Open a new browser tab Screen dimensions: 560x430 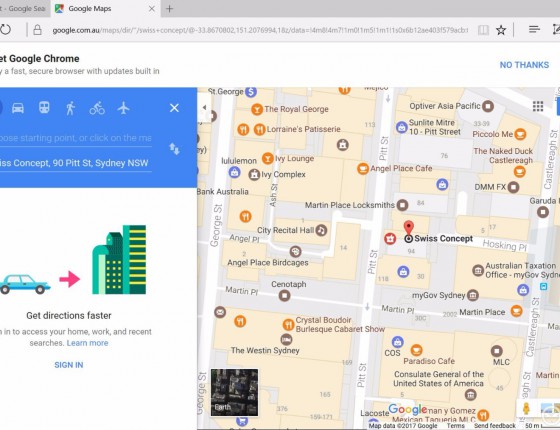[170, 9]
